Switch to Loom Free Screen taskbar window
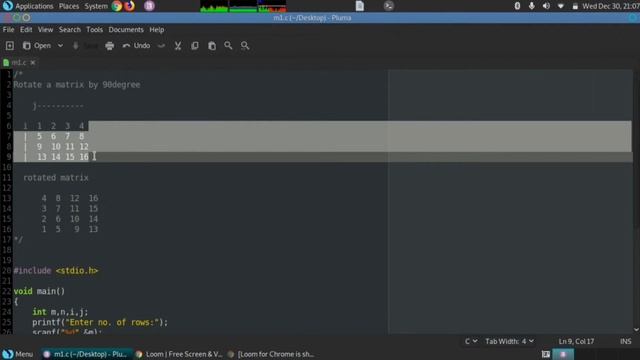This screenshot has width=640, height=360. (x=179, y=354)
